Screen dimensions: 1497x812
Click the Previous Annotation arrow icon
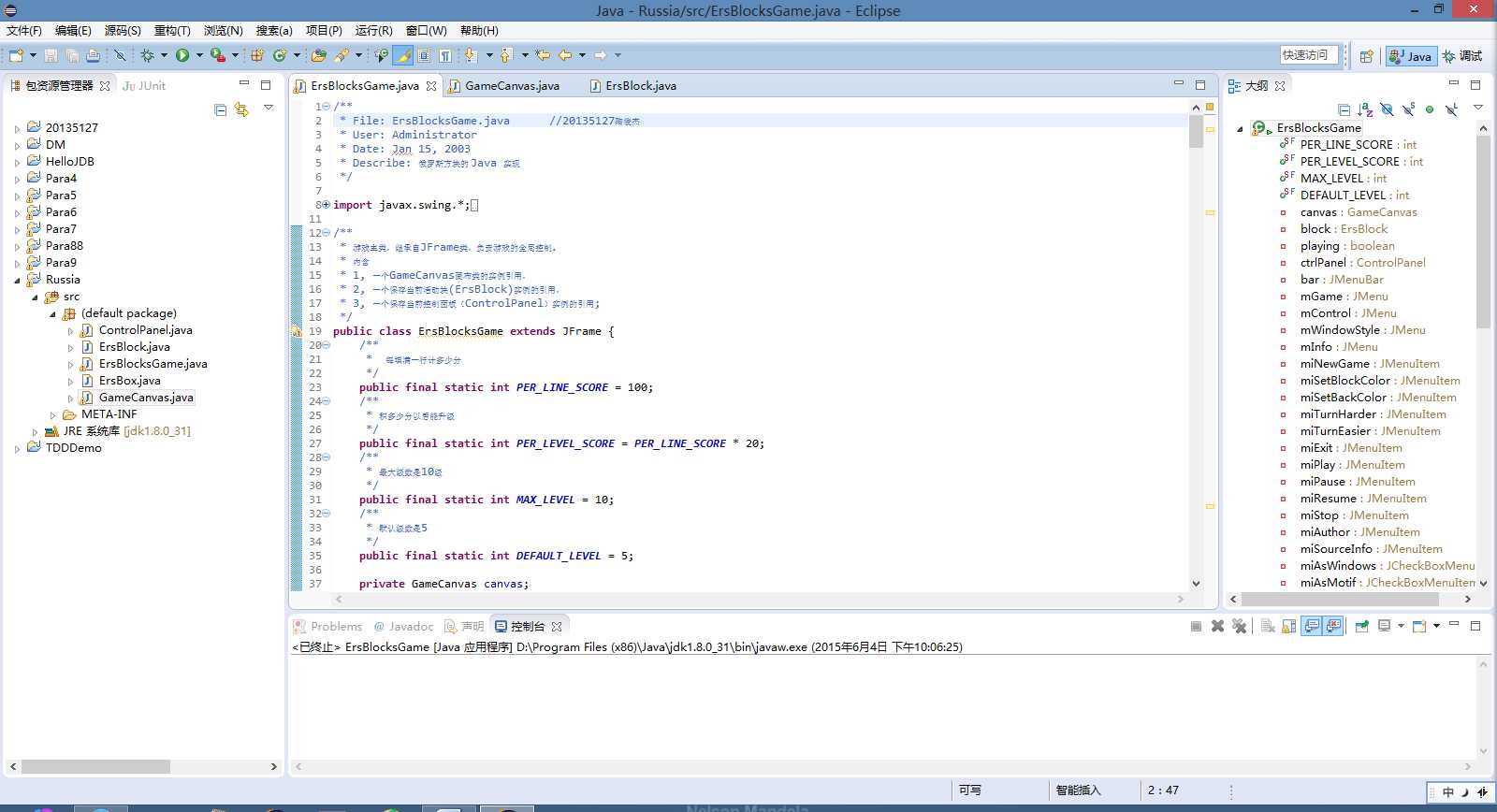[x=506, y=56]
